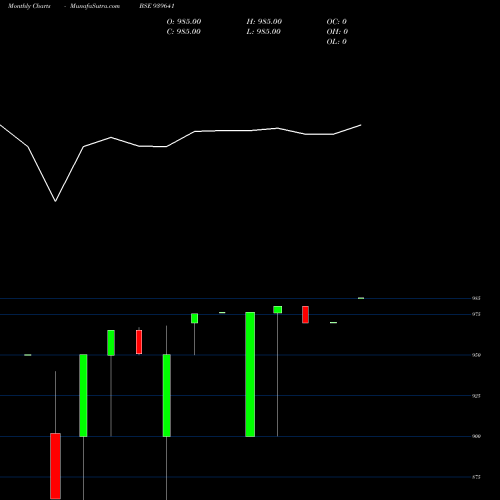Click the 875 price axis label
Image resolution: width=500 pixels, height=500 pixels.
click(x=476, y=477)
